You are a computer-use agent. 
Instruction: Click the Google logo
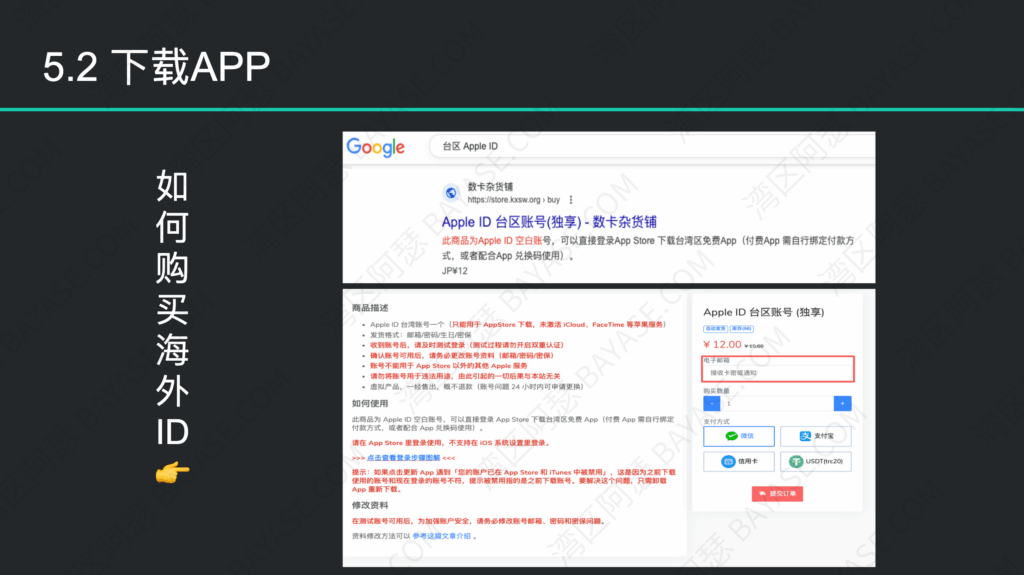[x=376, y=147]
